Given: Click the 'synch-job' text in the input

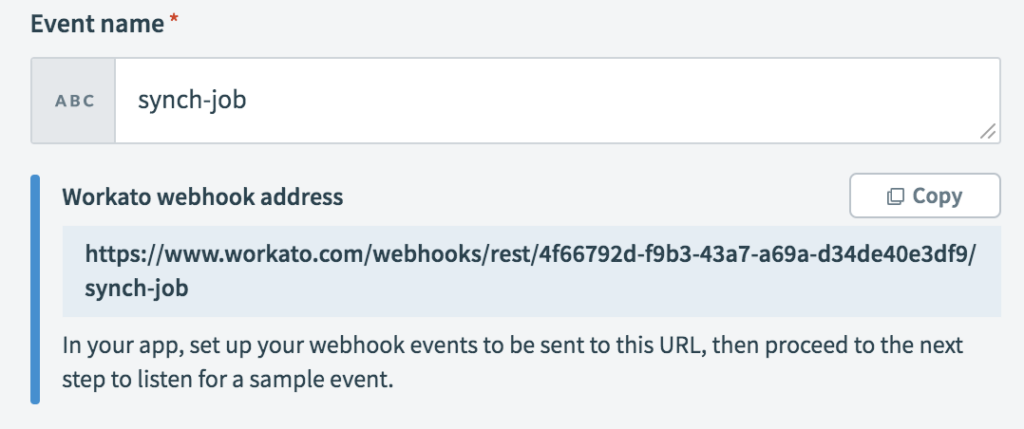Looking at the screenshot, I should click(191, 101).
